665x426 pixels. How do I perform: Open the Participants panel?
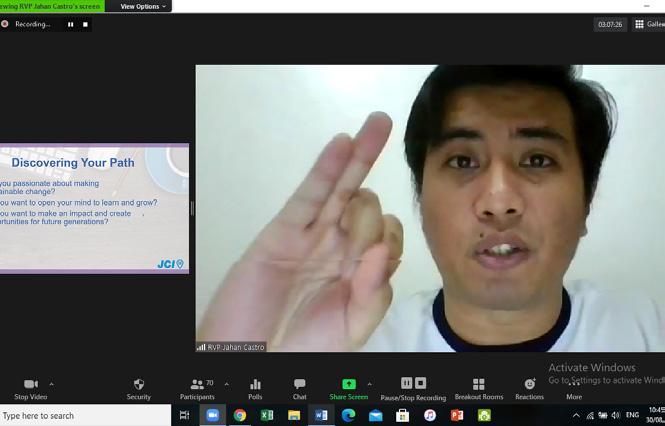[197, 389]
